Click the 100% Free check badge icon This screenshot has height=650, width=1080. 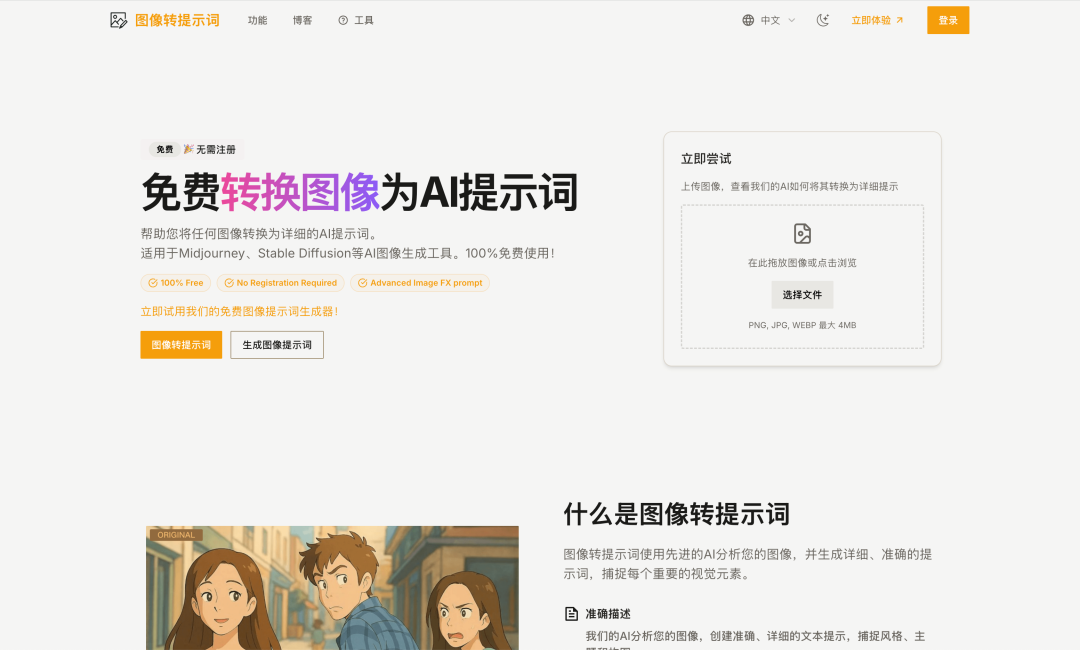click(153, 283)
